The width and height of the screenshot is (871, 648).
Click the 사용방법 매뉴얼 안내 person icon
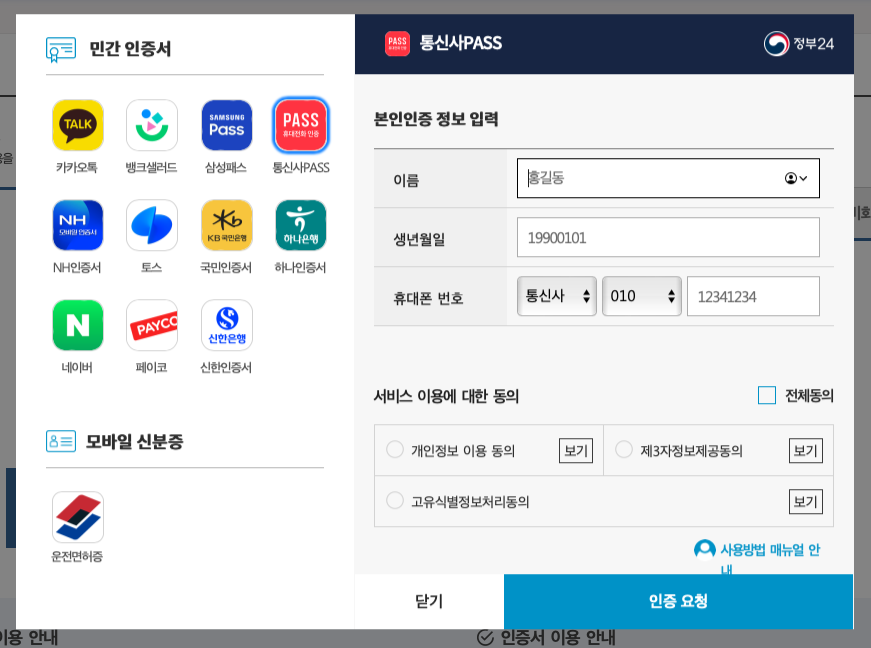[x=704, y=550]
